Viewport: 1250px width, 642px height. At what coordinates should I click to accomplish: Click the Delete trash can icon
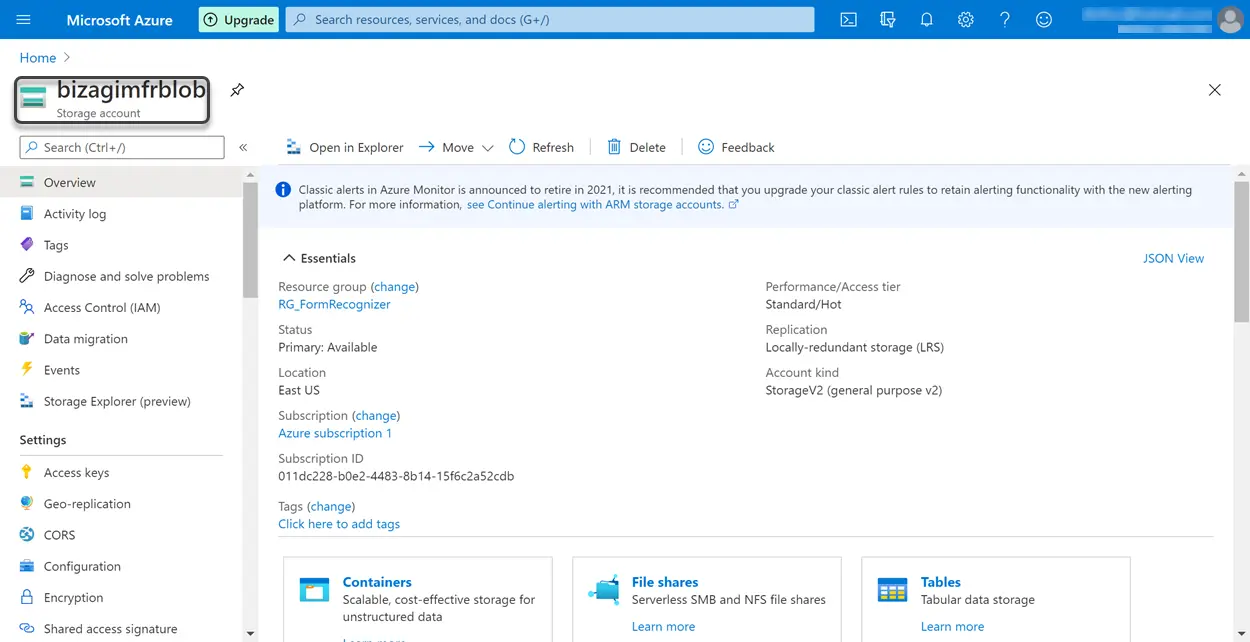pos(614,147)
